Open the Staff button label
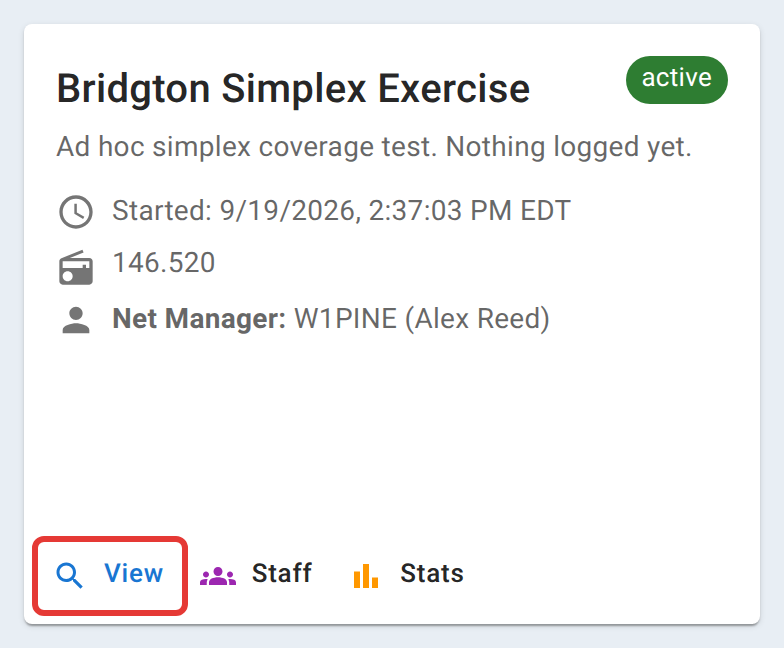This screenshot has height=648, width=784. tap(282, 573)
